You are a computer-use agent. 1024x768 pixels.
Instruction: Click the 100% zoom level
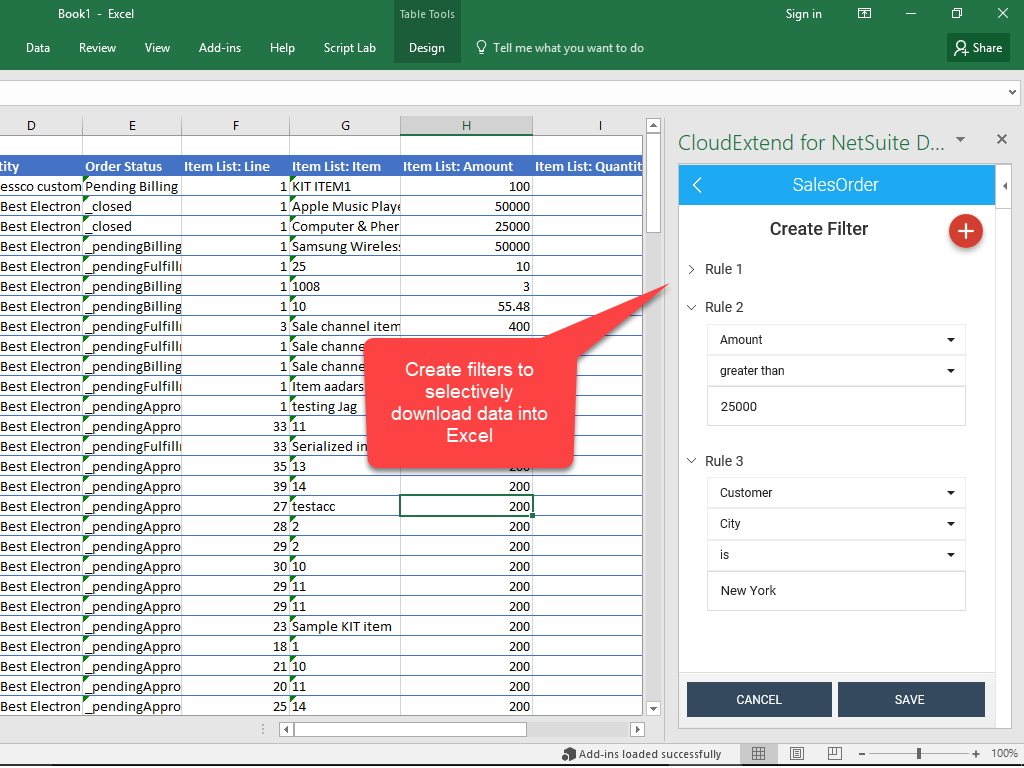tap(1004, 754)
